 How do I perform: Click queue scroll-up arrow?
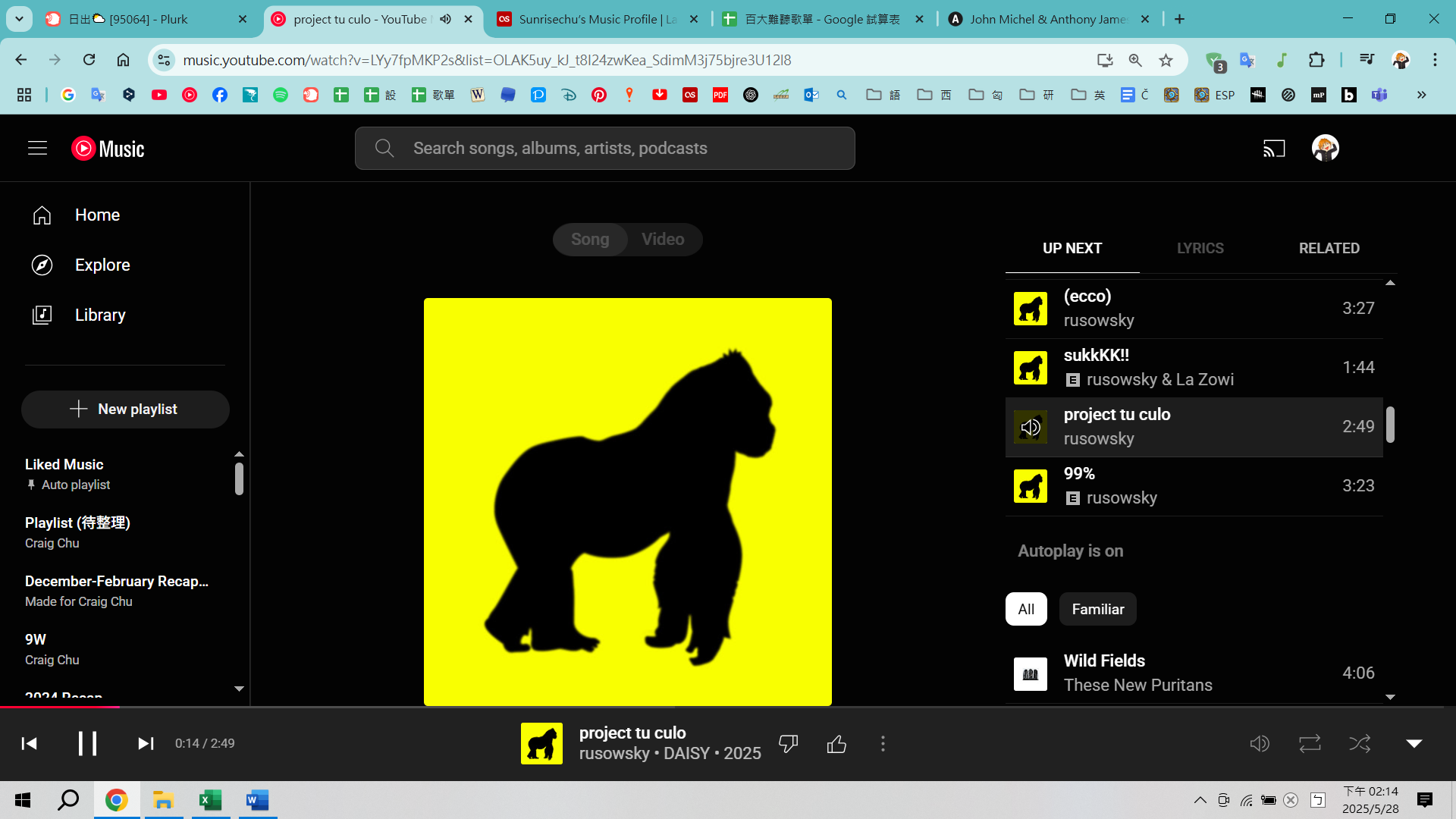pyautogui.click(x=1390, y=283)
